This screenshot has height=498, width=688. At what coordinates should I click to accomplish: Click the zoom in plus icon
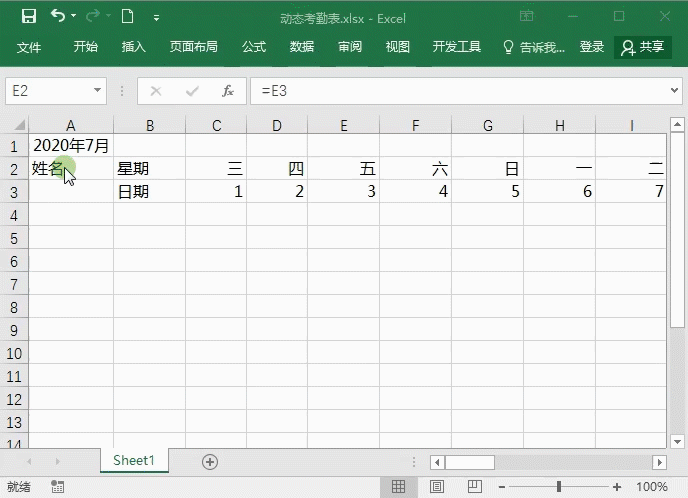tap(622, 487)
